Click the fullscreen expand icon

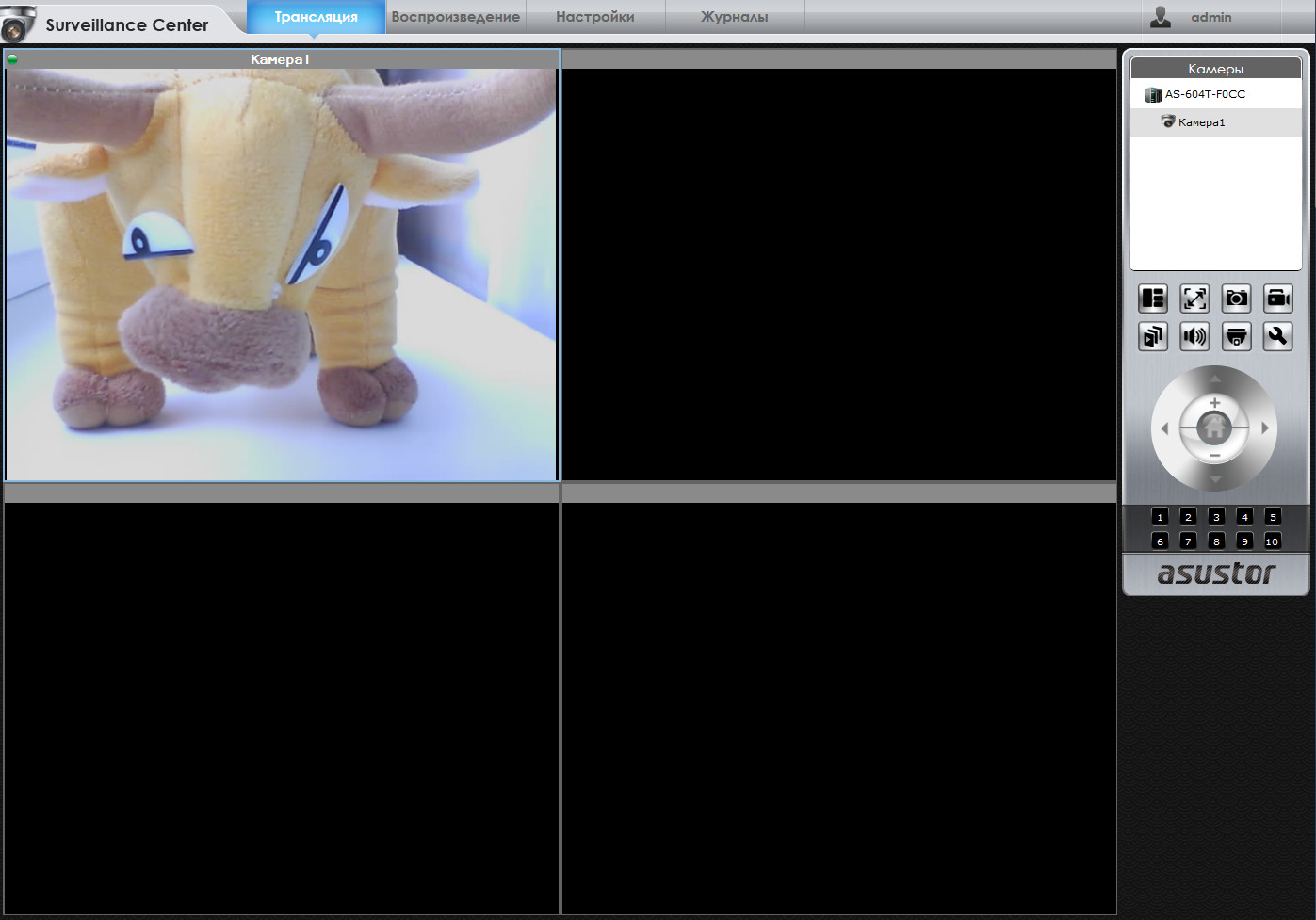pos(1194,299)
